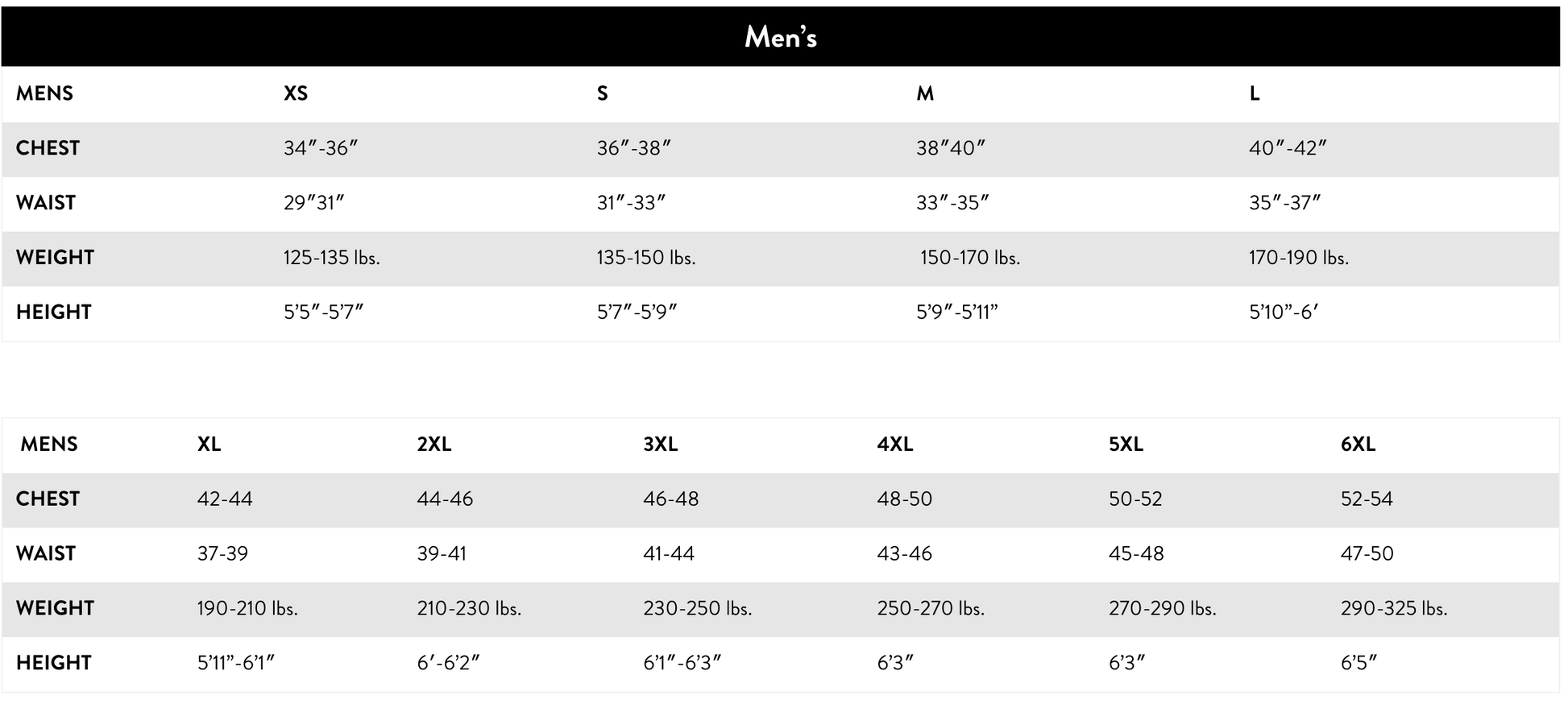The height and width of the screenshot is (708, 1568).
Task: Click the 125-135 lbs. weight cell
Action: (331, 258)
